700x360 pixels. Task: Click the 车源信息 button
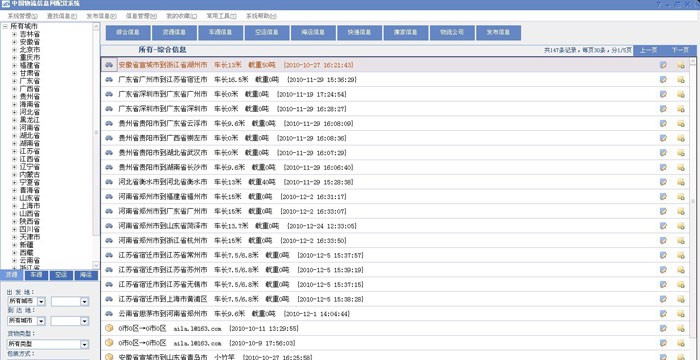(221, 33)
